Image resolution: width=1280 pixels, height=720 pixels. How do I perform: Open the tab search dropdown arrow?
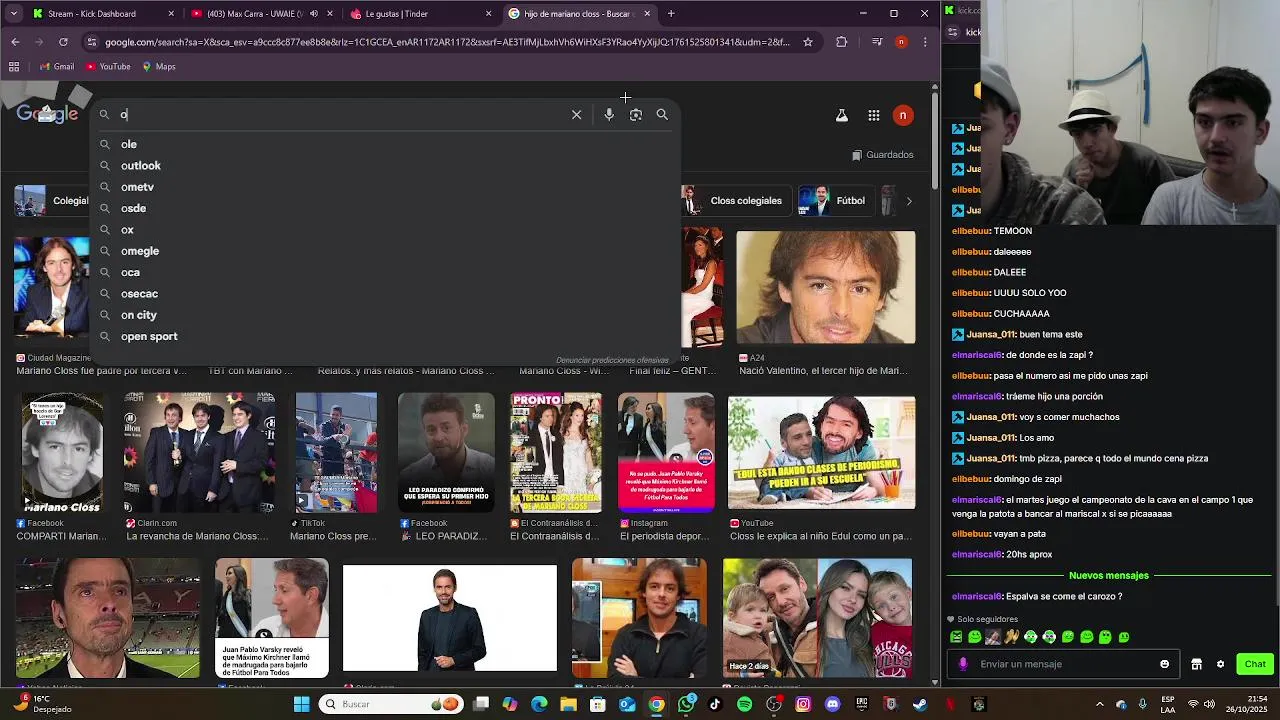click(15, 14)
